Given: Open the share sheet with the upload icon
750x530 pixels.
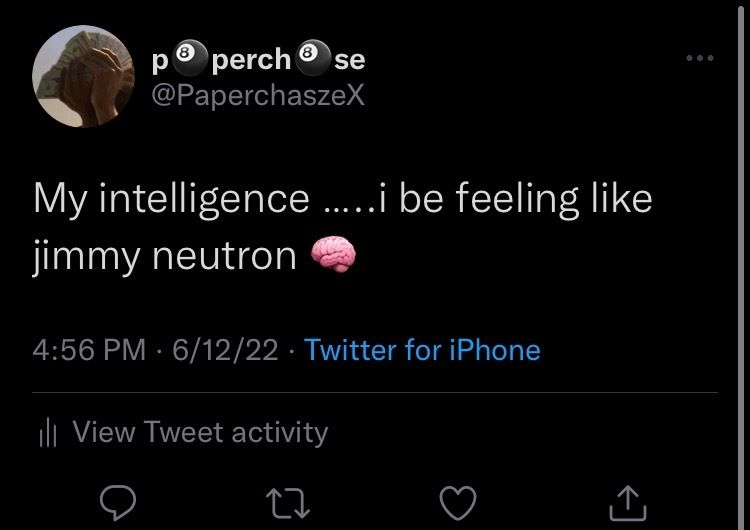Looking at the screenshot, I should [x=628, y=503].
